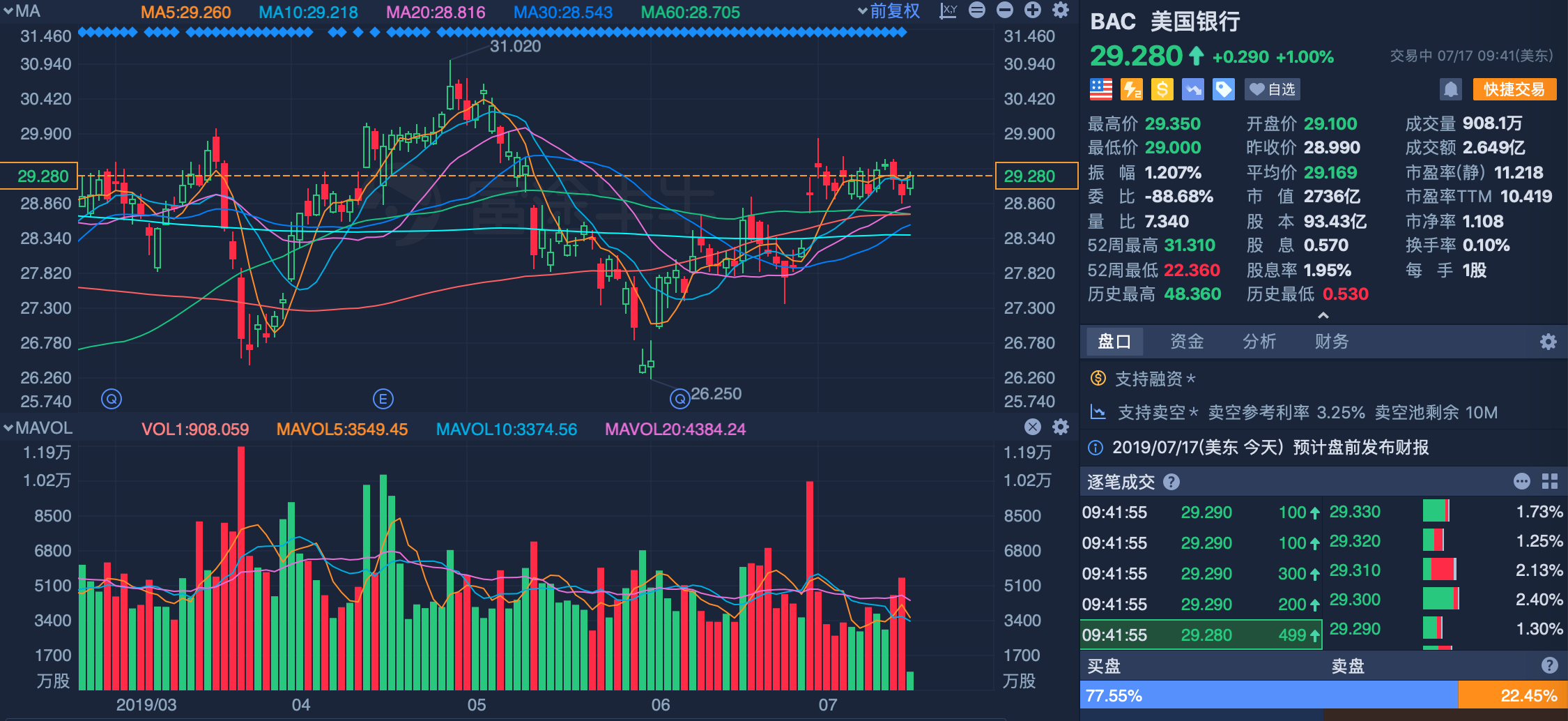The height and width of the screenshot is (721, 1568).
Task: Click the MA20:28.816 legend value
Action: (436, 13)
